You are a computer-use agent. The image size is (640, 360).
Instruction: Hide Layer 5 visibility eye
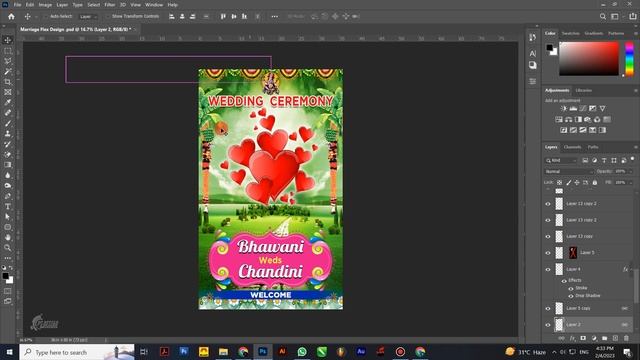coord(548,253)
